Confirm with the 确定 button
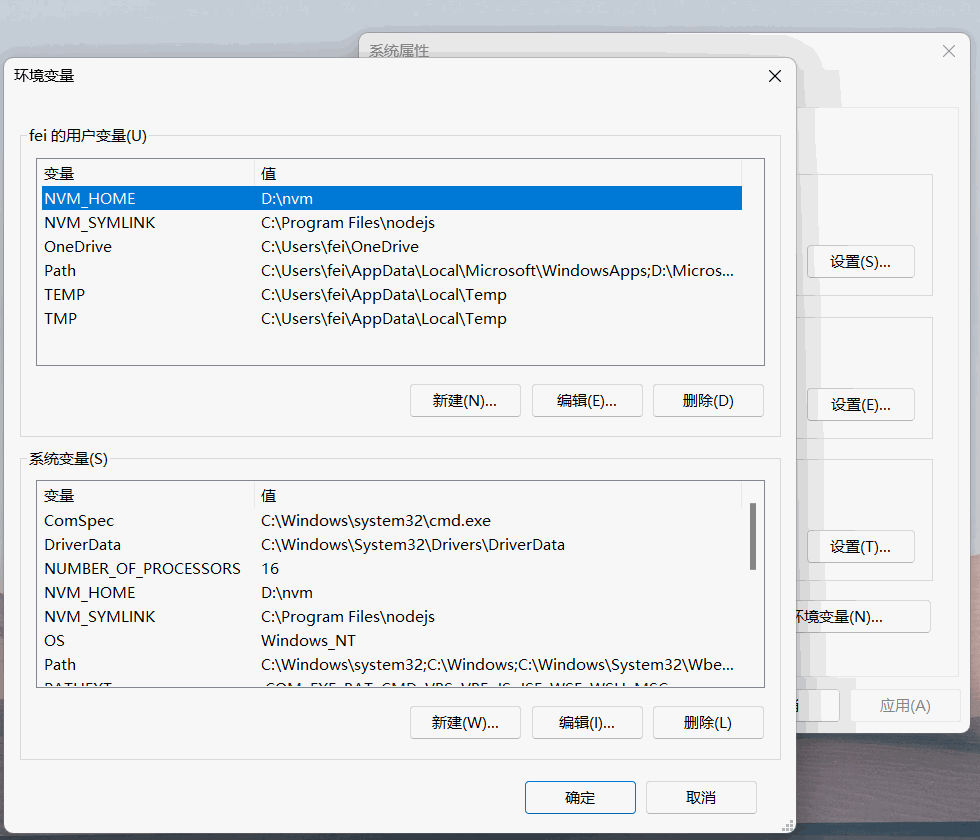Viewport: 980px width, 840px height. (x=580, y=798)
